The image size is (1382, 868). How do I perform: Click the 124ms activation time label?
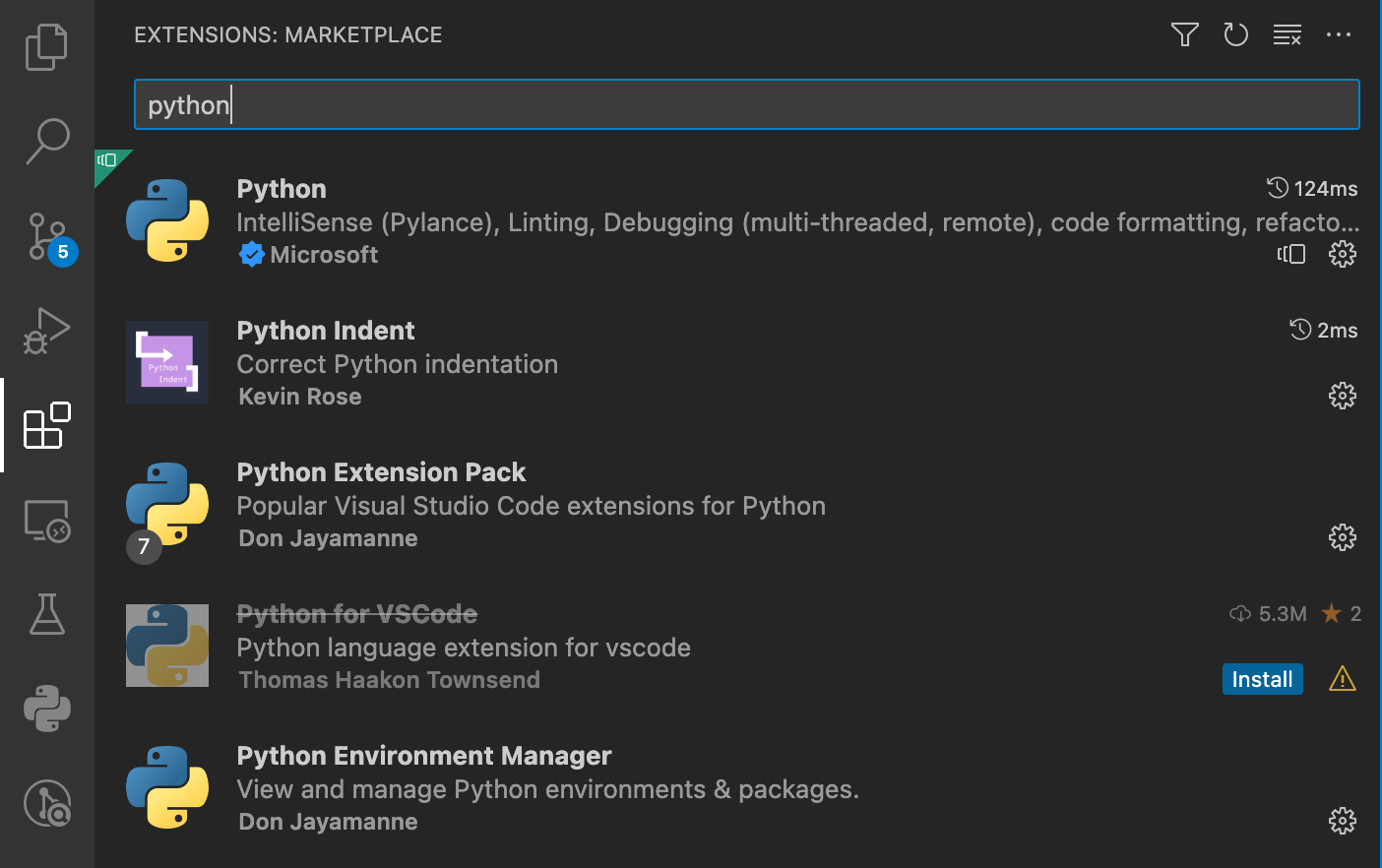(x=1312, y=188)
